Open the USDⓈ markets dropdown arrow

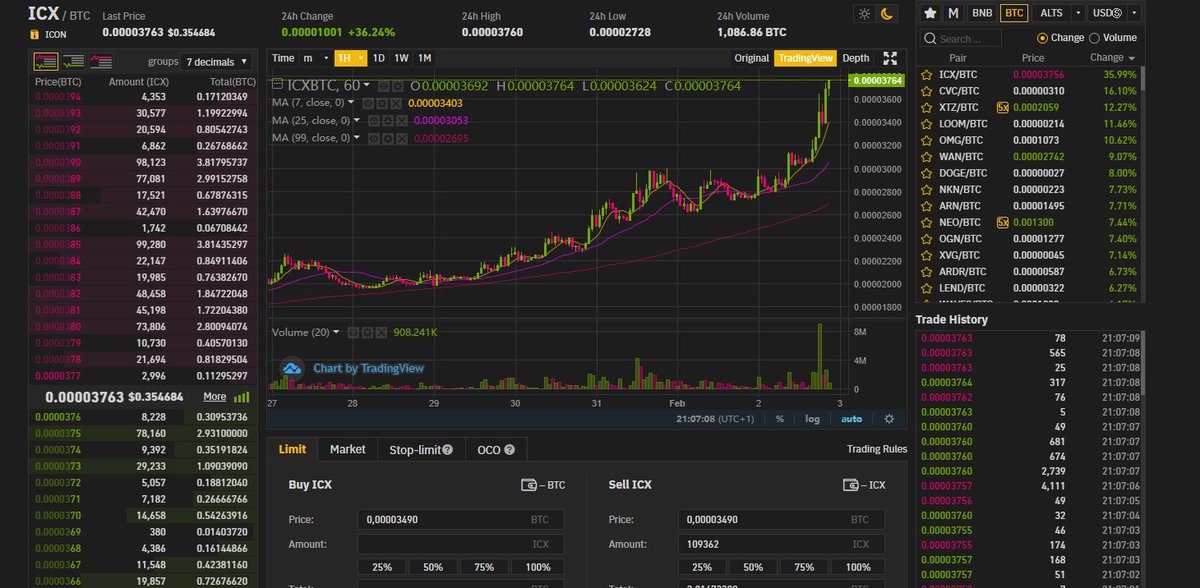[1134, 13]
